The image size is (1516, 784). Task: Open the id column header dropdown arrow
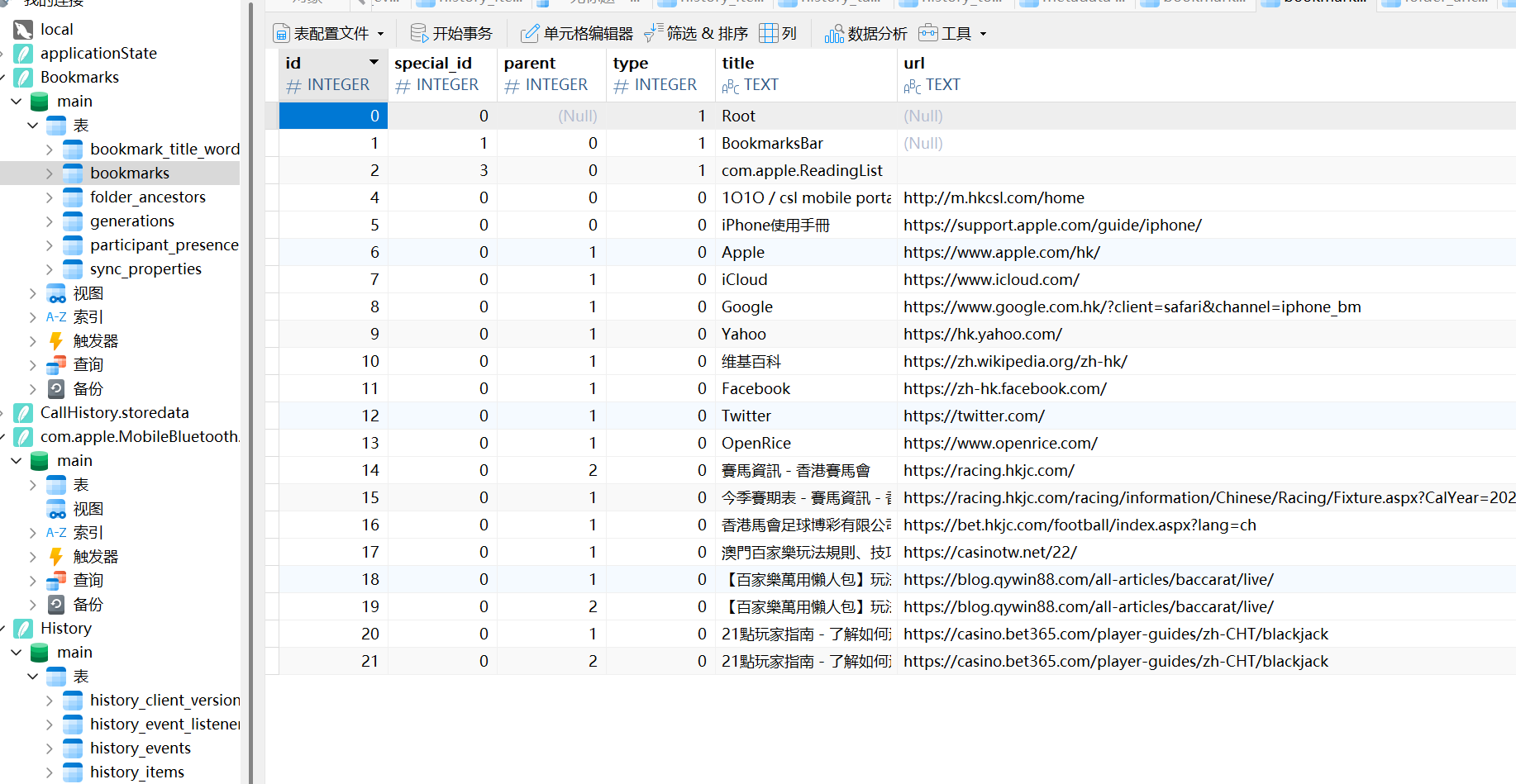click(374, 62)
